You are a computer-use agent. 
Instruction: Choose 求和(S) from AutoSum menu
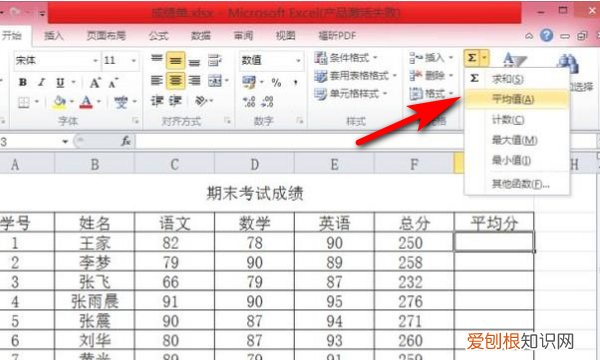click(516, 79)
